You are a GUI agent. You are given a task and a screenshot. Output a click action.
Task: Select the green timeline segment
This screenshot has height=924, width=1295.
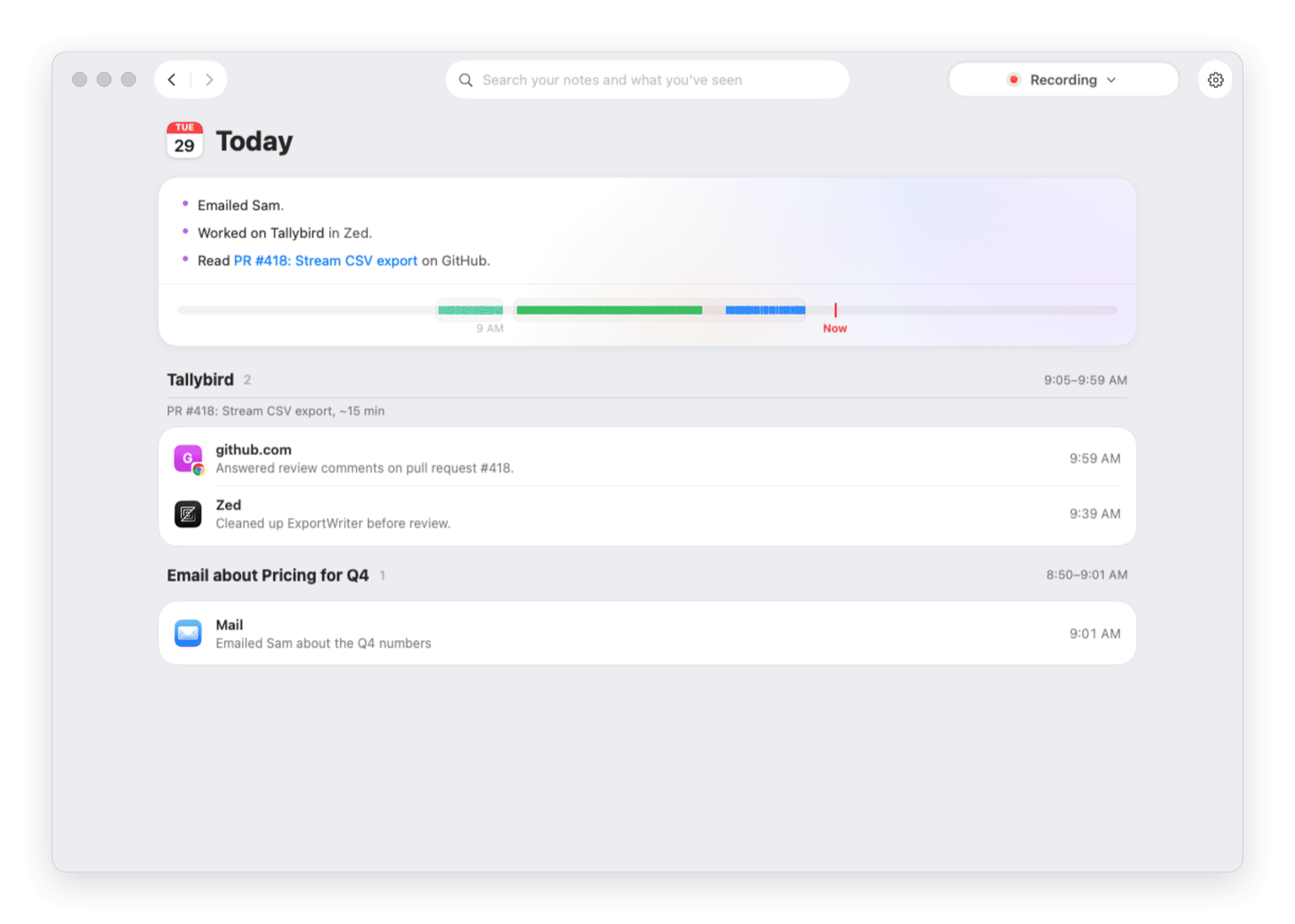610,310
